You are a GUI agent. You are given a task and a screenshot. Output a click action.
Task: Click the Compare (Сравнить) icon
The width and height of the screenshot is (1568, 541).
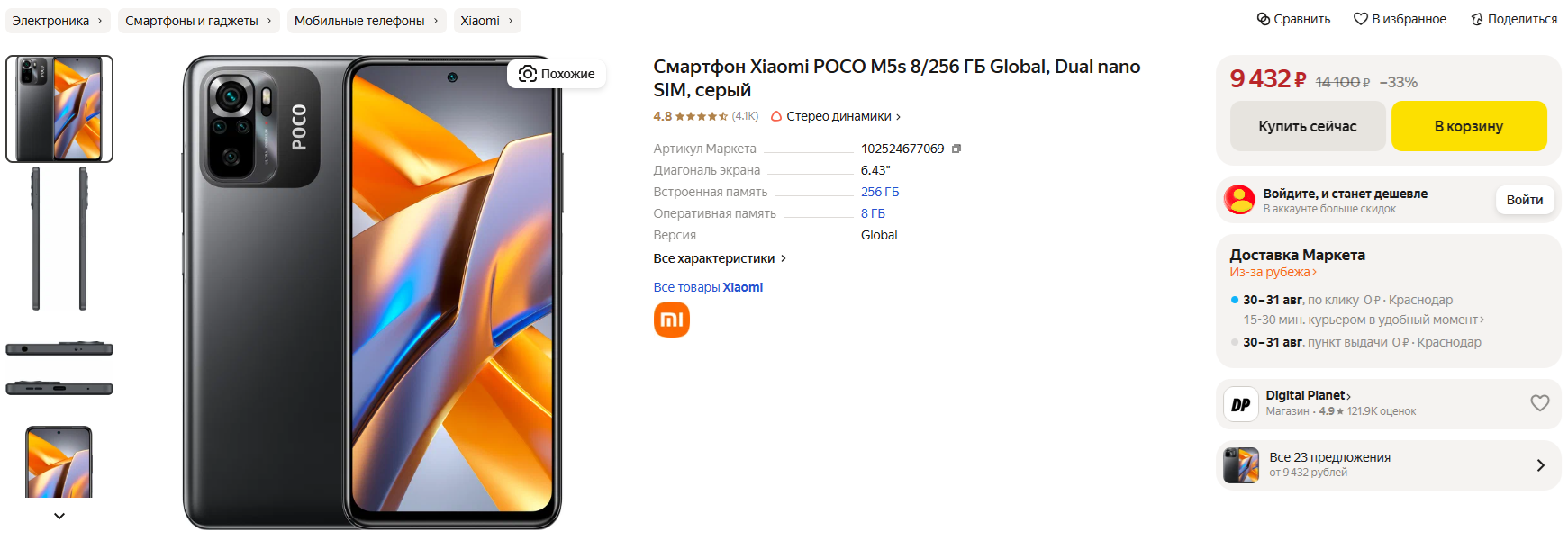click(x=1264, y=19)
